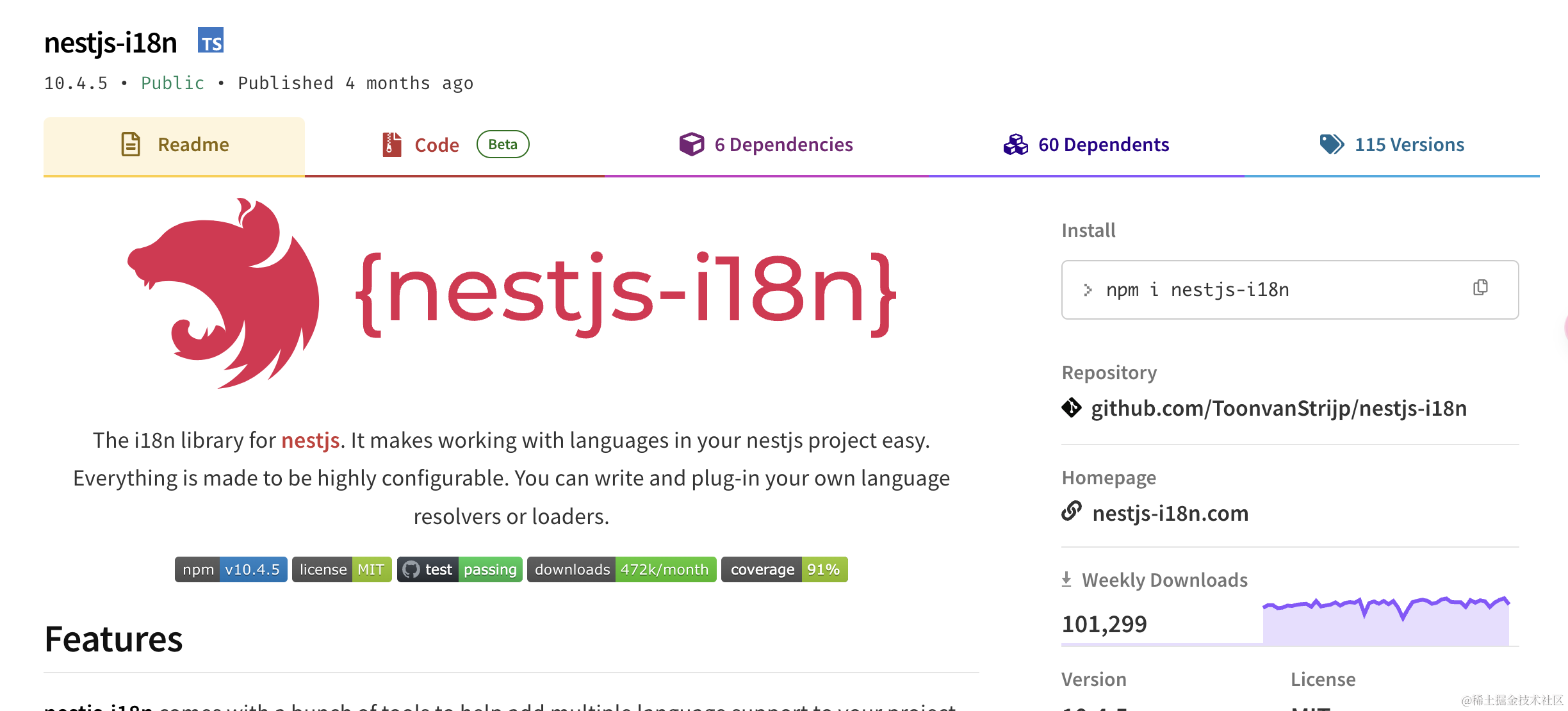Click the Dependencies purple cube icon
1568x711 pixels.
tap(691, 145)
